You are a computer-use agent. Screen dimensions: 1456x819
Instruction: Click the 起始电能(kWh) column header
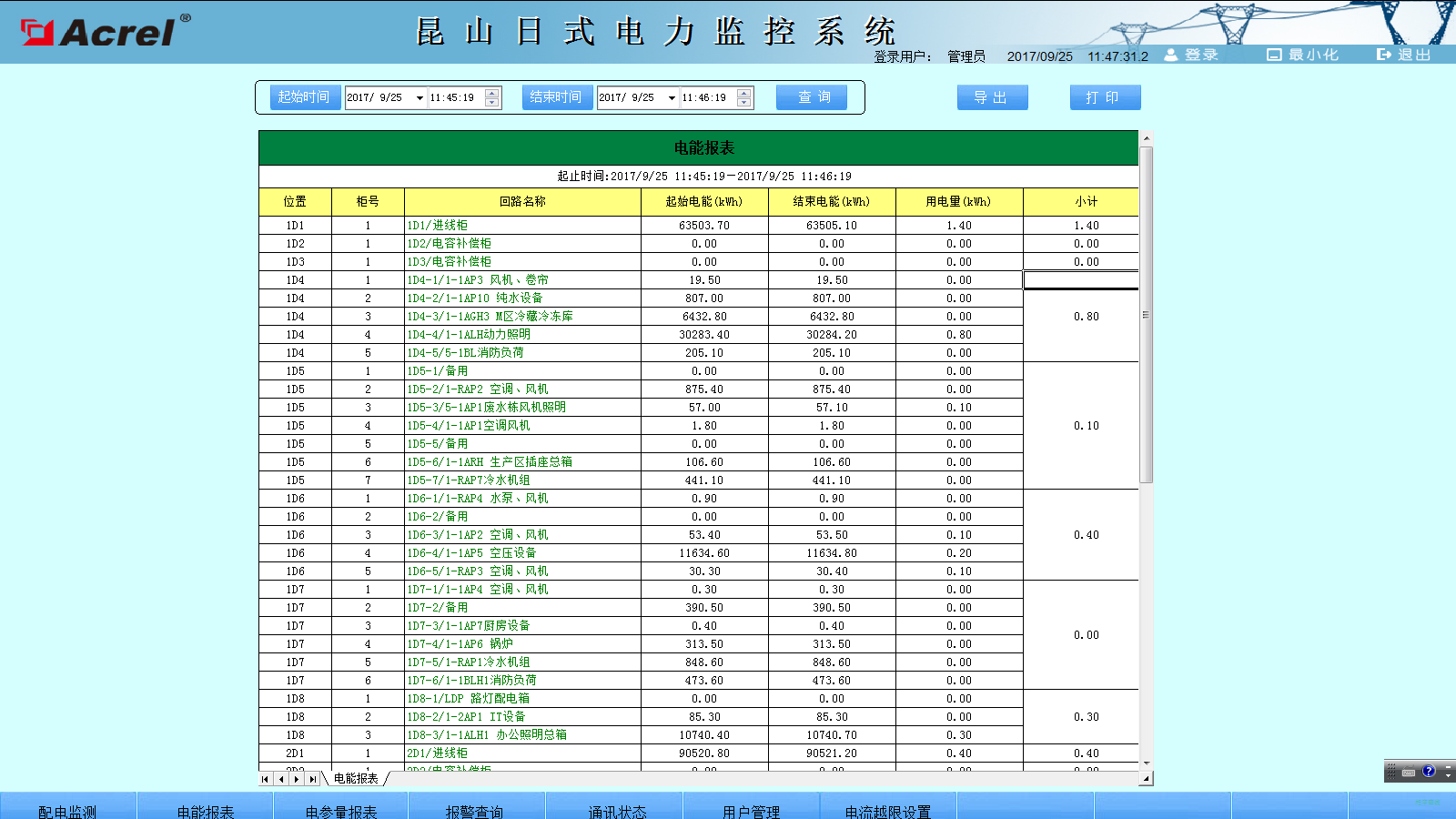point(704,202)
